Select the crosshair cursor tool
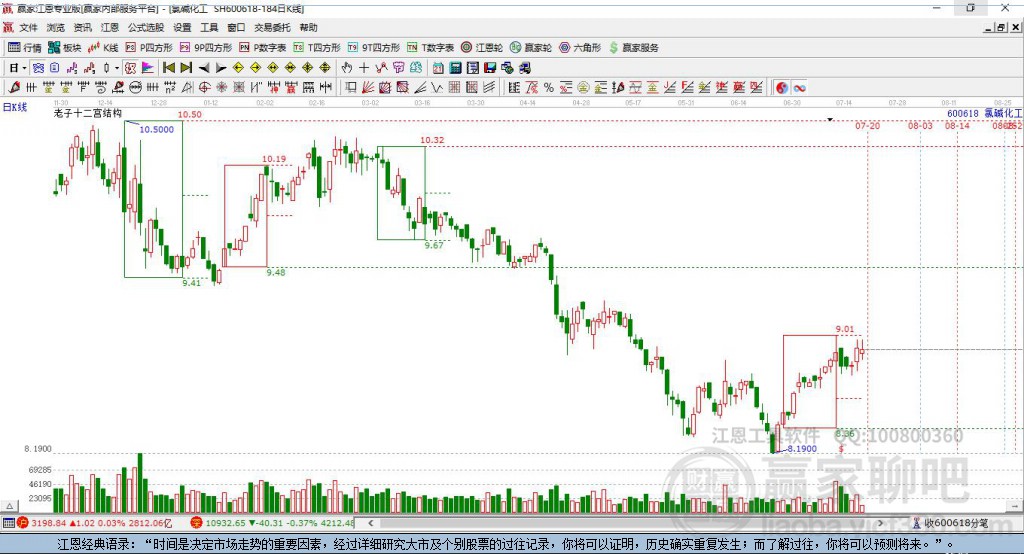This screenshot has height=554, width=1024. [x=364, y=67]
